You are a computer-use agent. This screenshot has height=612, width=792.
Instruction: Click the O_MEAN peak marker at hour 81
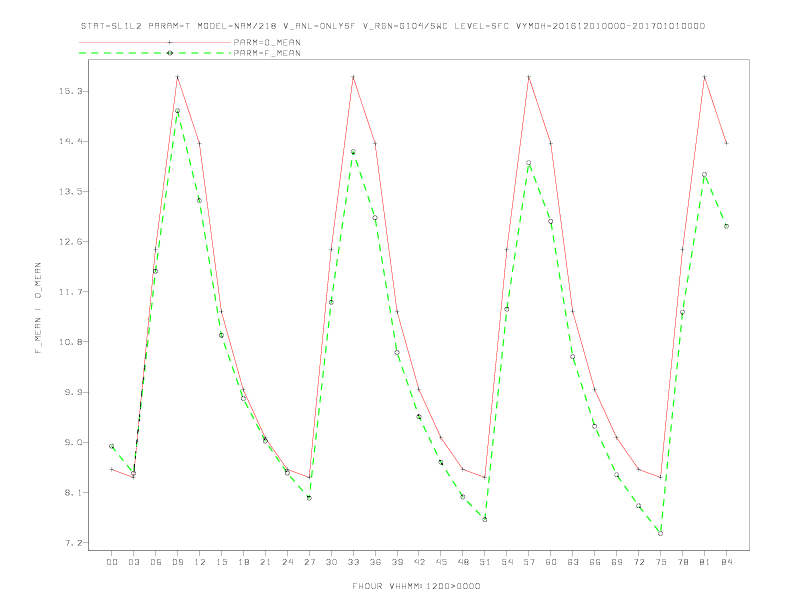coord(705,77)
